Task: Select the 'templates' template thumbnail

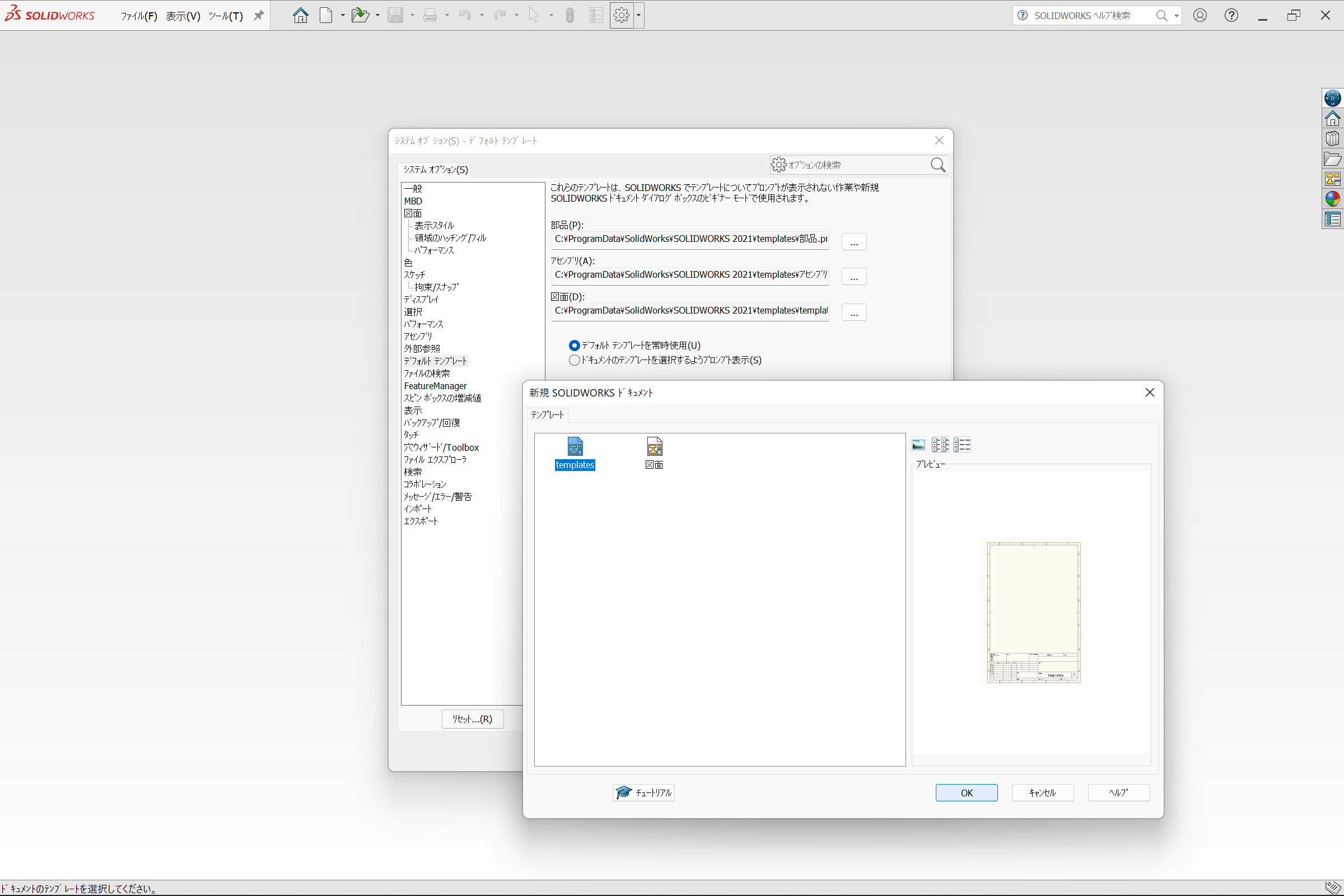Action: pos(575,454)
